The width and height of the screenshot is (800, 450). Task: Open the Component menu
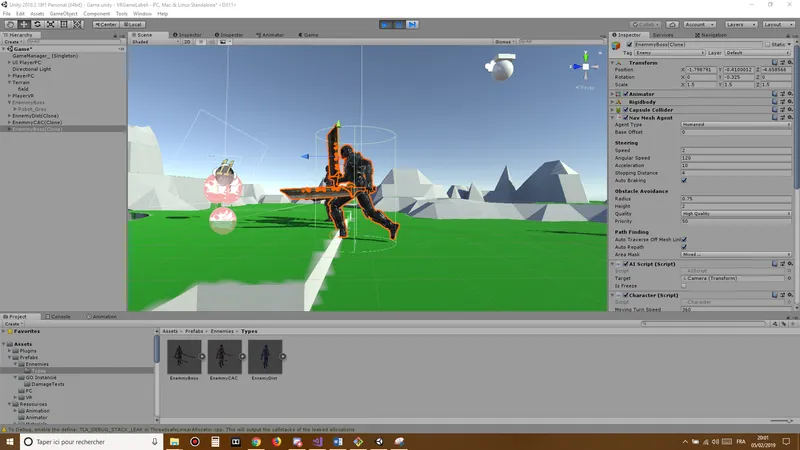point(96,14)
